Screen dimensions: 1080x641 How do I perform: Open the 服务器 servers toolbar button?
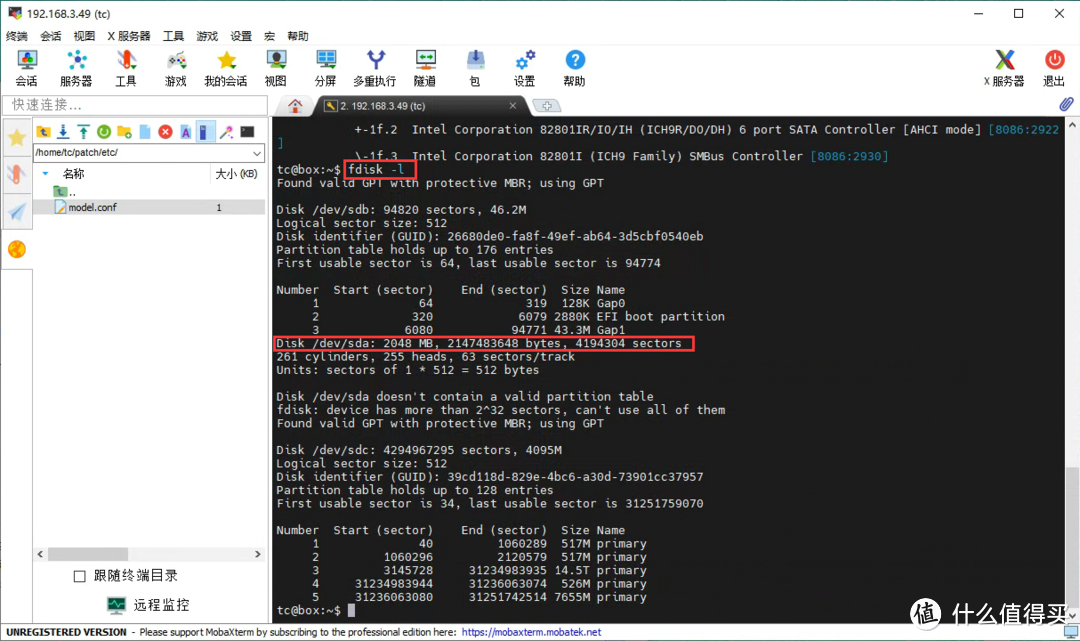click(76, 69)
